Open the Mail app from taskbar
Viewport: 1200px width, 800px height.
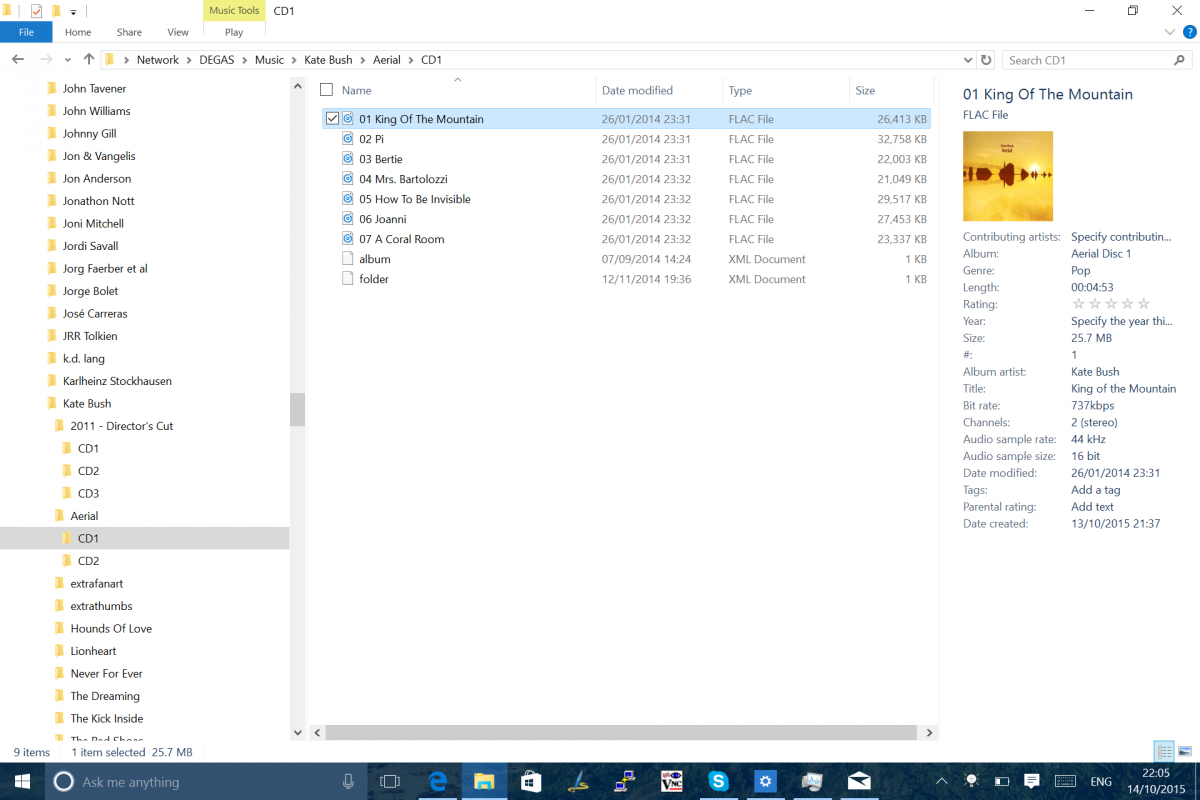tap(859, 781)
